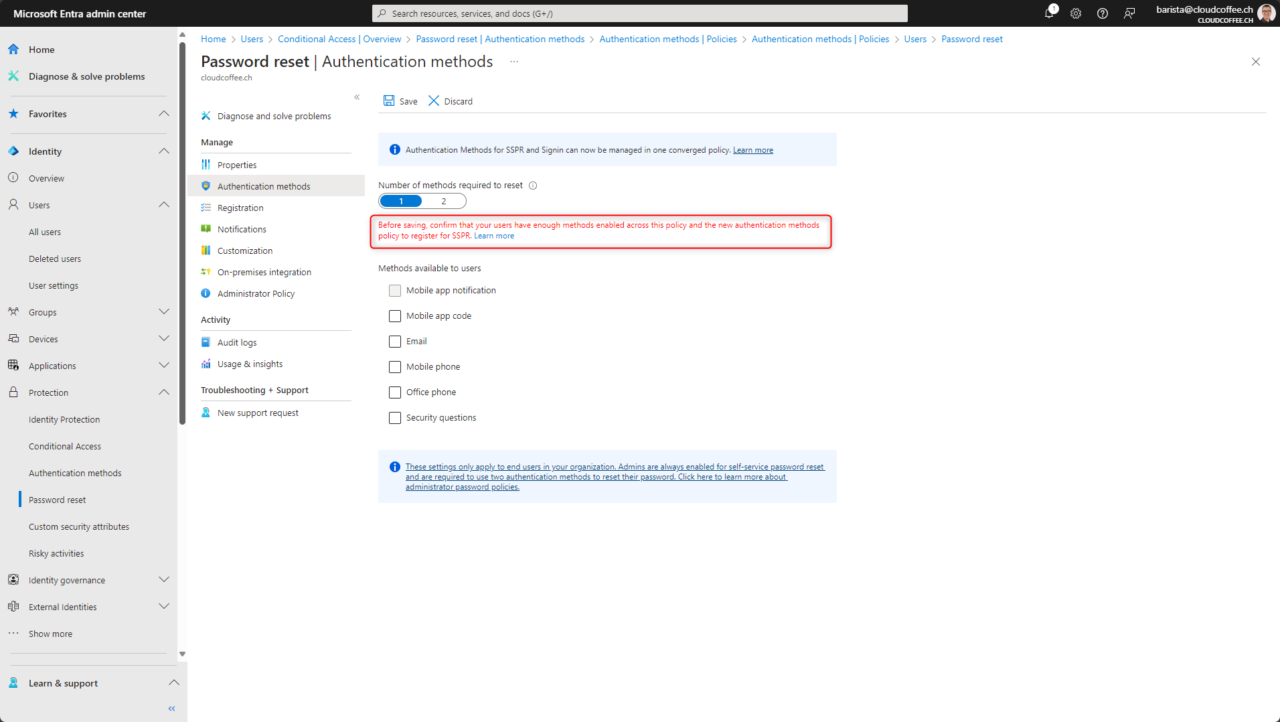Viewport: 1280px width, 722px height.
Task: Check the Mobile app notification method
Action: (x=394, y=290)
